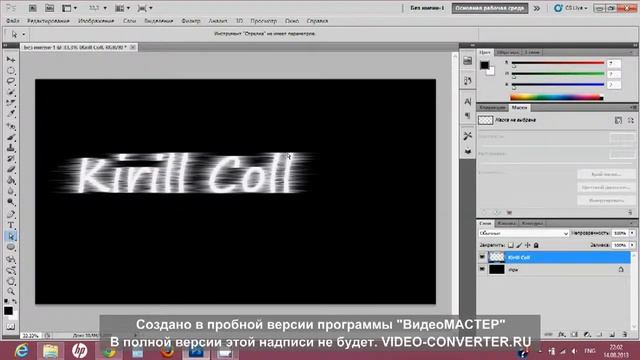Open the layer opacity slider arrow

[632, 233]
